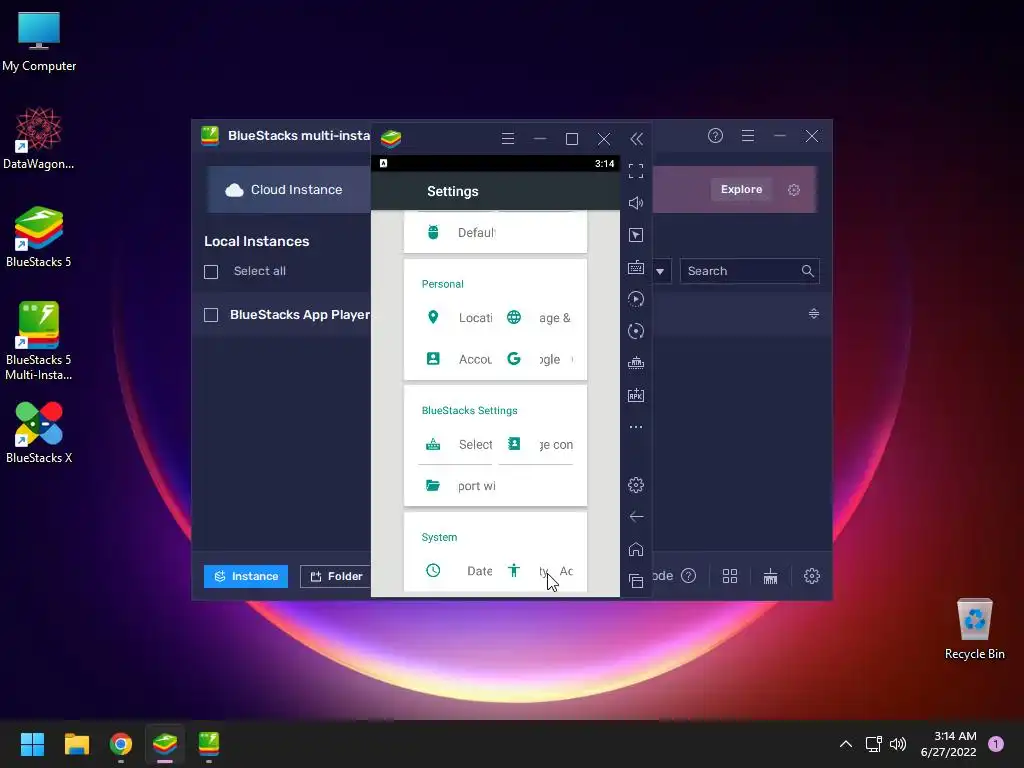
Task: Open BlueStacks 5 desktop shortcut
Action: point(39,237)
